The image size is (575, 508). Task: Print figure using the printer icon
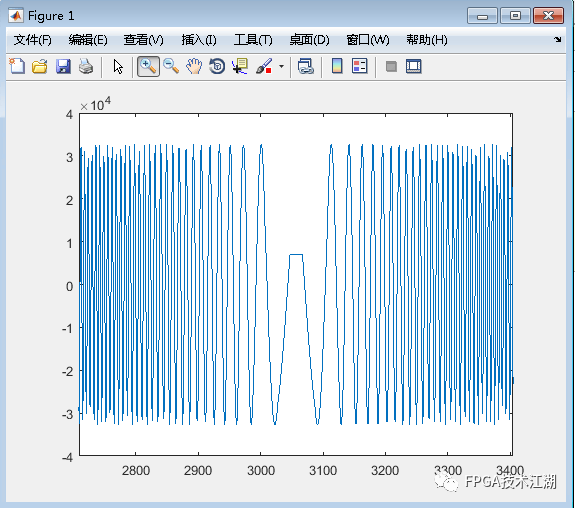[86, 66]
